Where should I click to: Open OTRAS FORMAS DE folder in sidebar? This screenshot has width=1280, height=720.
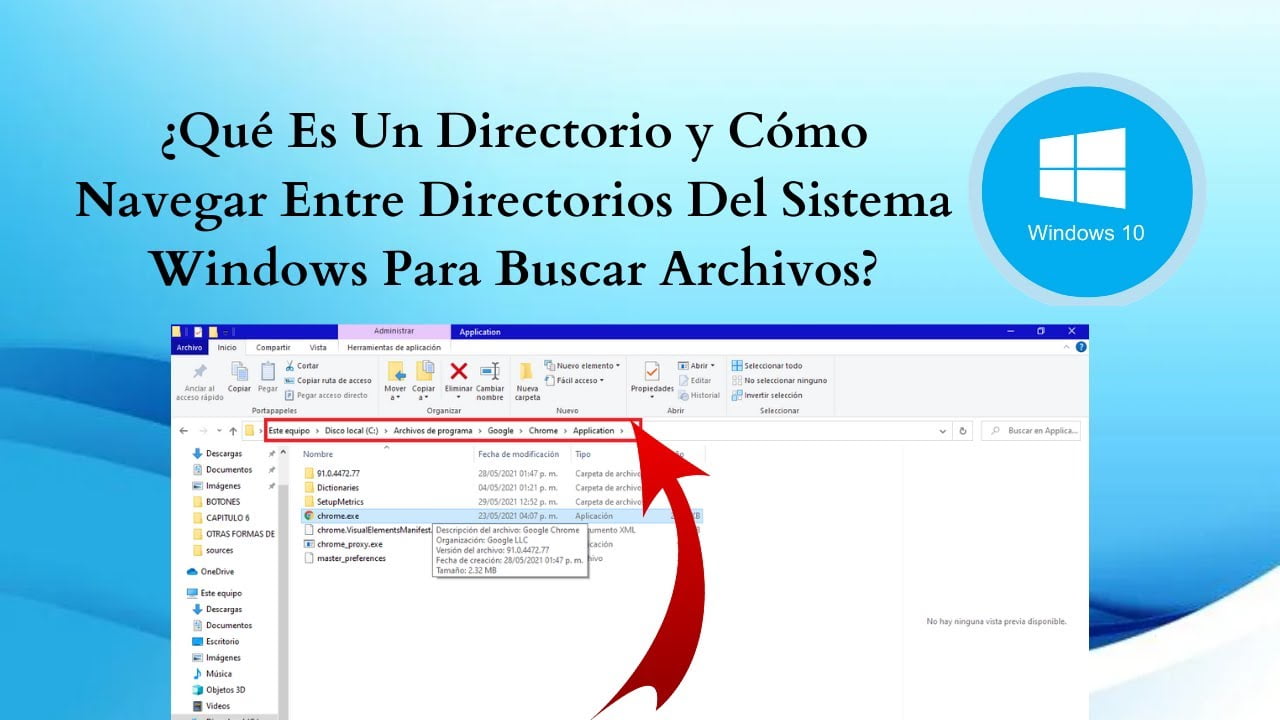(x=233, y=534)
